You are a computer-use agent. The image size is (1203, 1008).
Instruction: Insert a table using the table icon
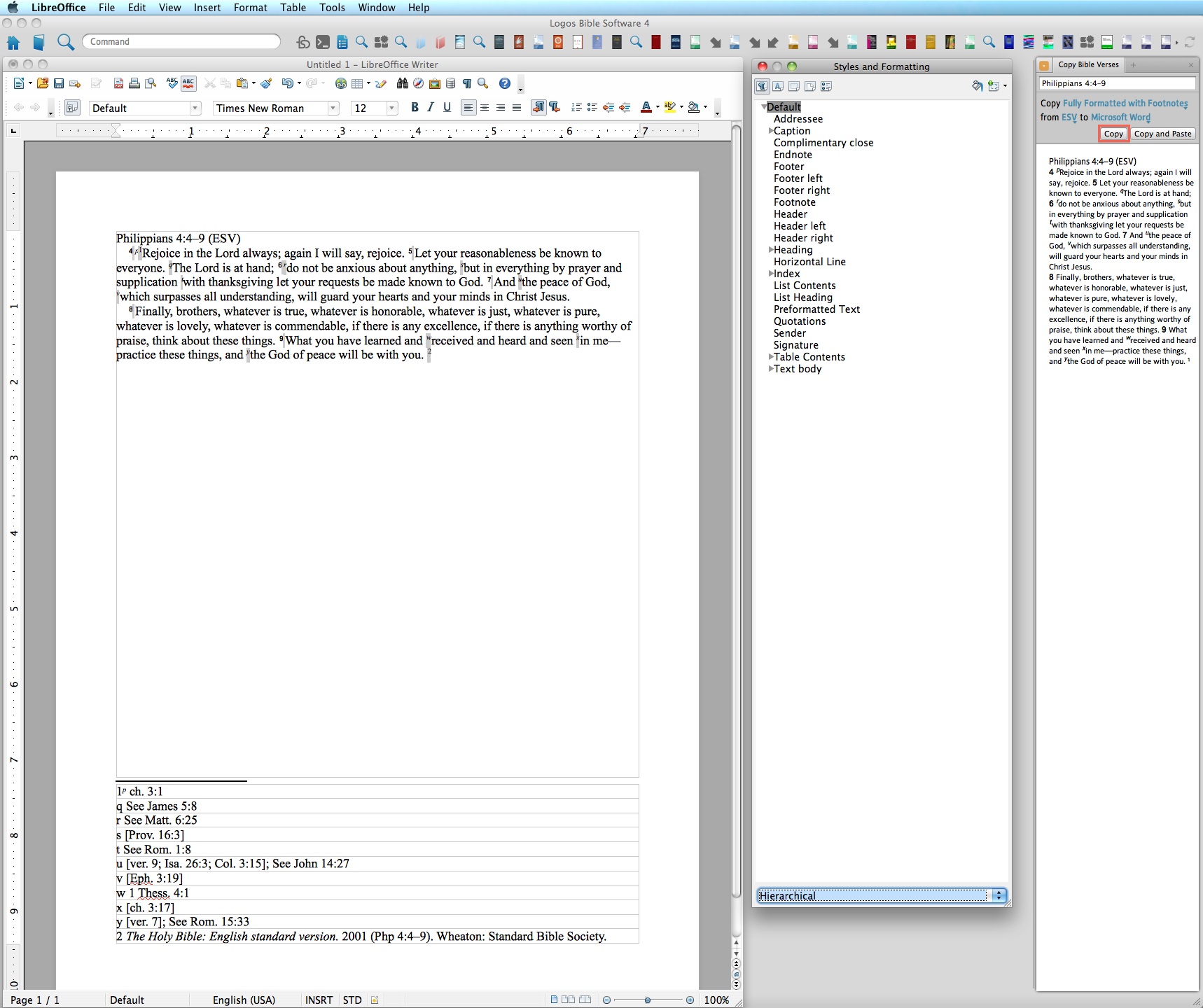pyautogui.click(x=357, y=84)
